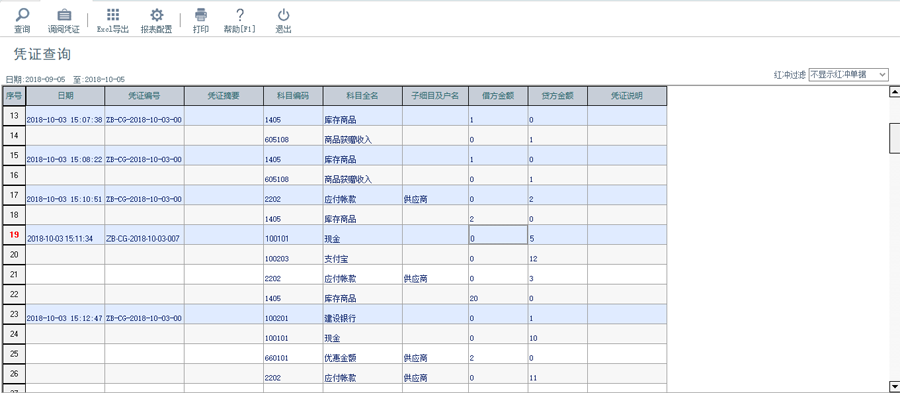The width and height of the screenshot is (900, 393).
Task: Sort by the 日期 column header
Action: (x=65, y=96)
